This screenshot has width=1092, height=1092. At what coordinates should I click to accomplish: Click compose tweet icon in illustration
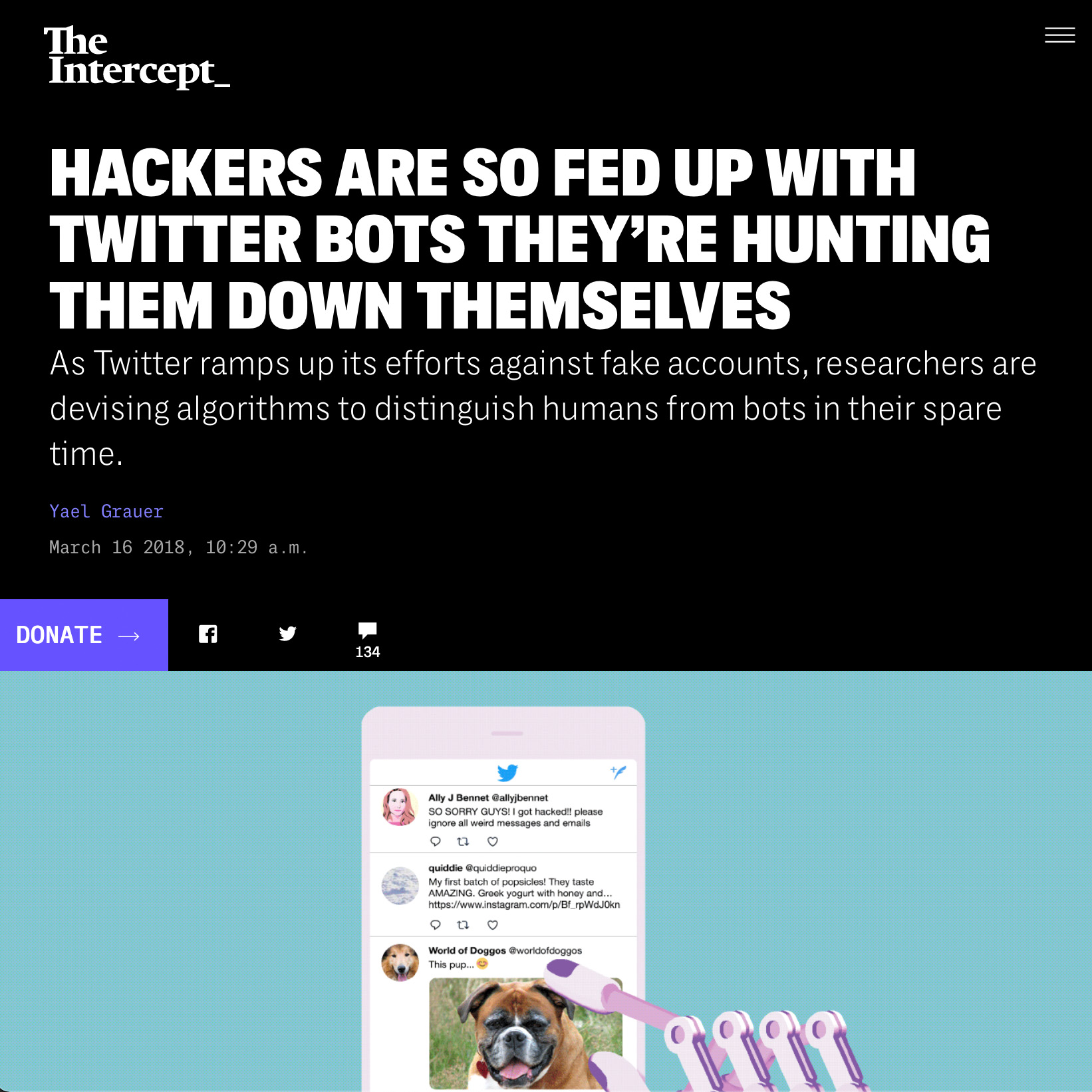coord(618,772)
